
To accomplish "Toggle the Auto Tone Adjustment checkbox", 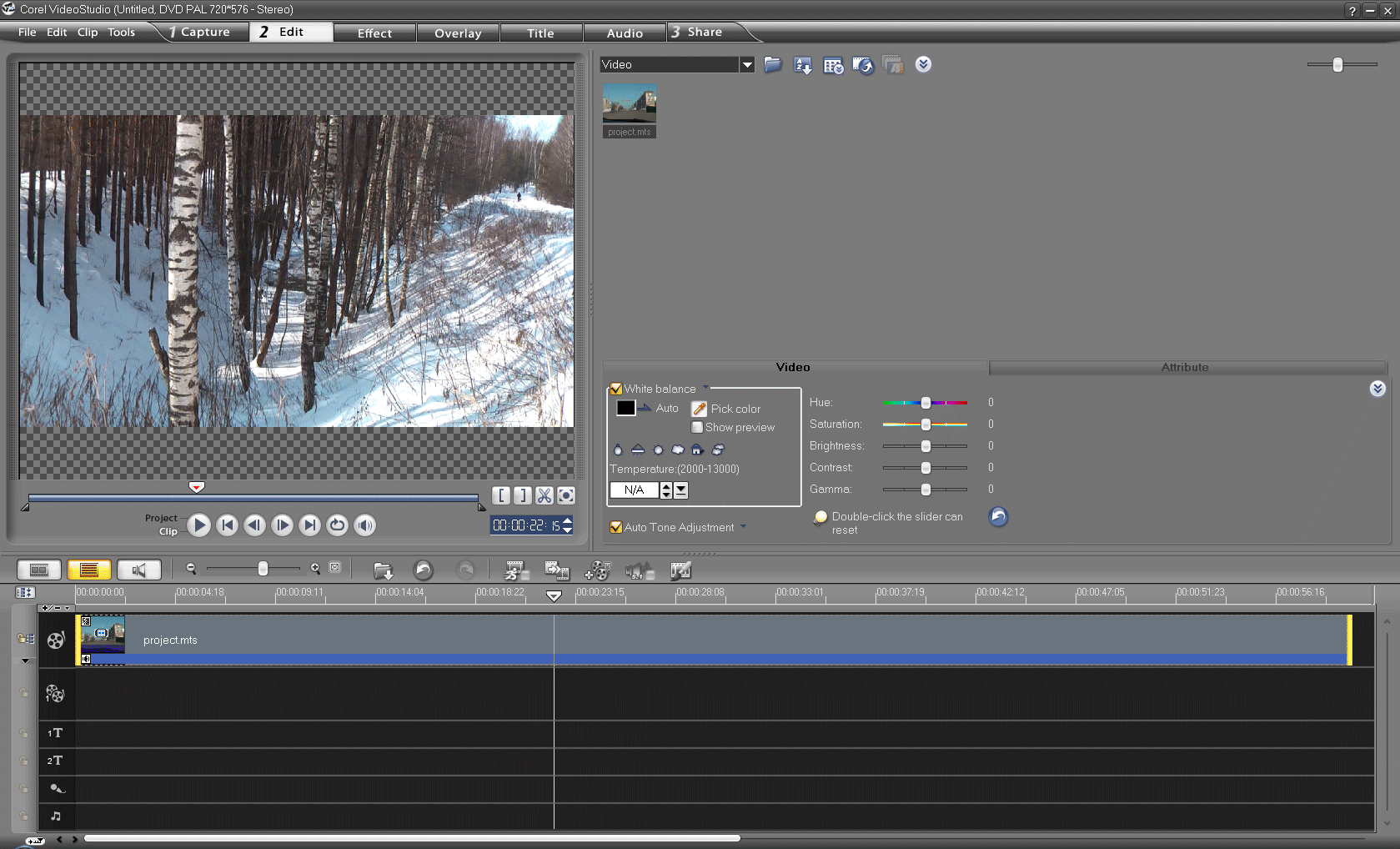I will click(616, 527).
